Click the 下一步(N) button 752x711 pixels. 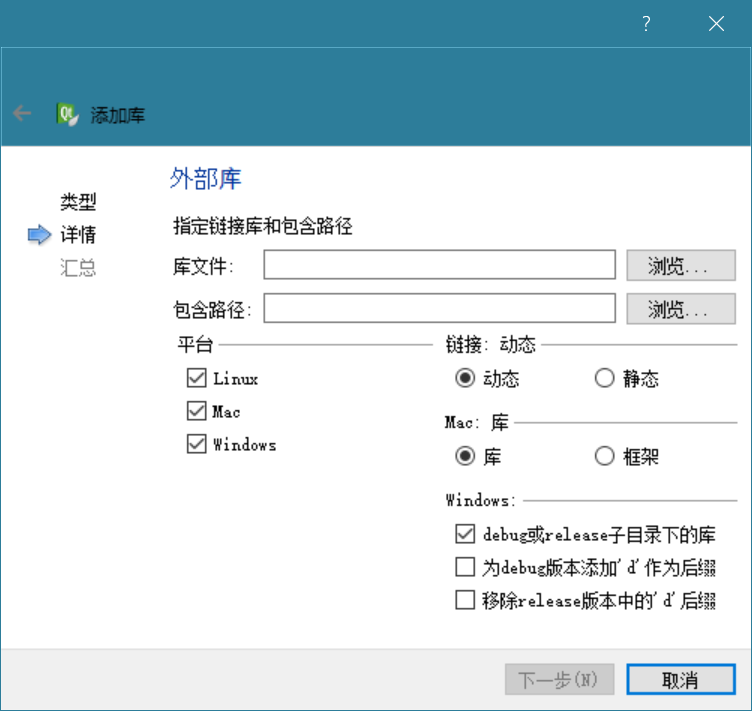click(x=558, y=680)
